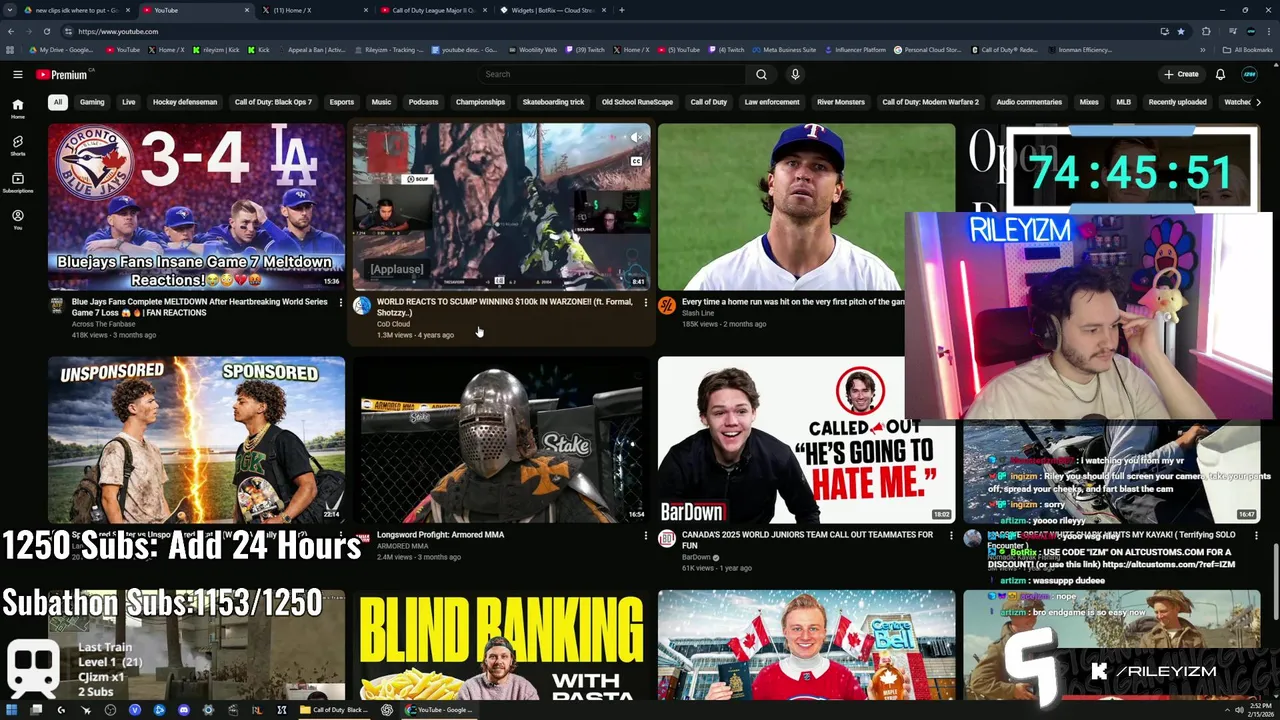
Task: Select the River Monsters chip
Action: (840, 102)
